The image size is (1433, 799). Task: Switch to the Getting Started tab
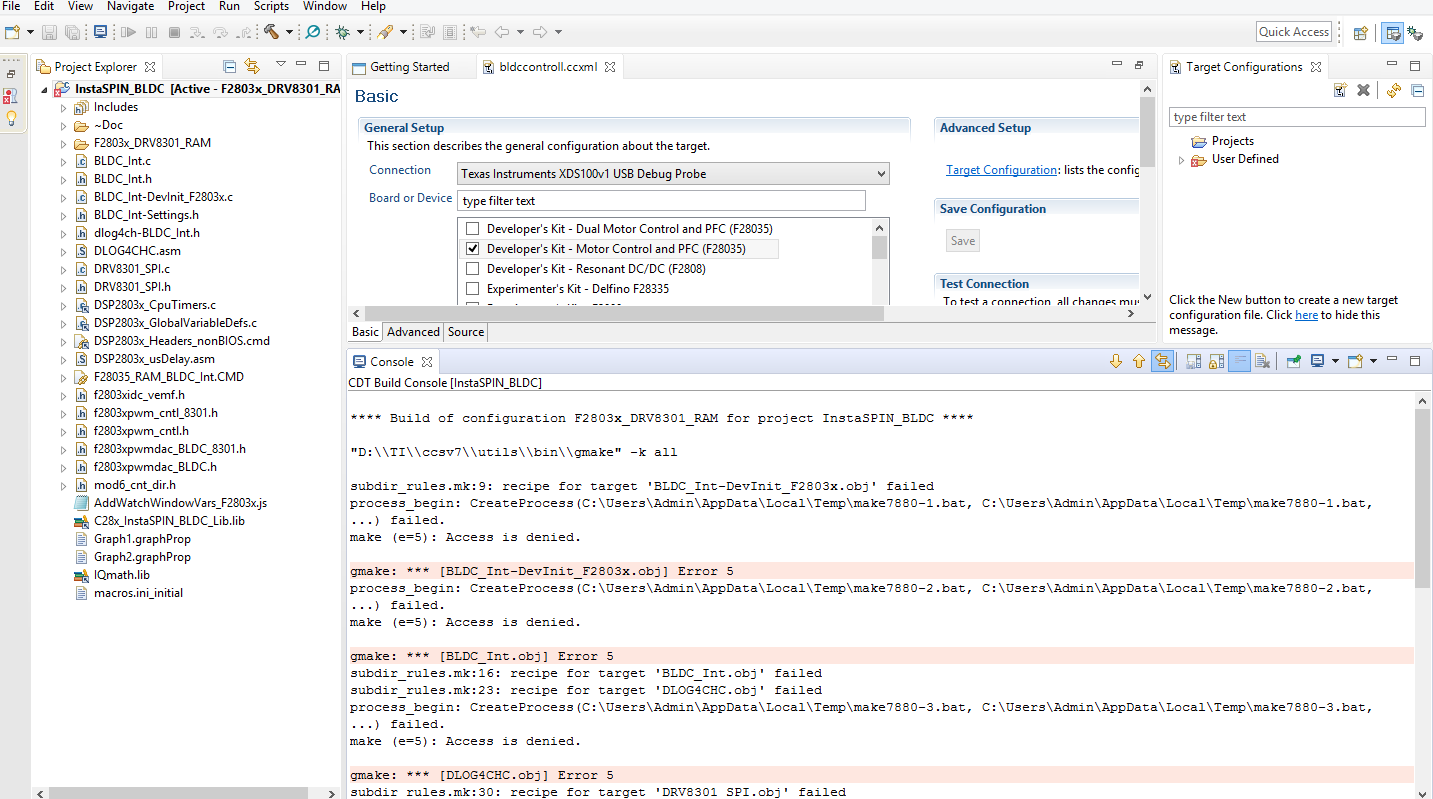pyautogui.click(x=410, y=67)
